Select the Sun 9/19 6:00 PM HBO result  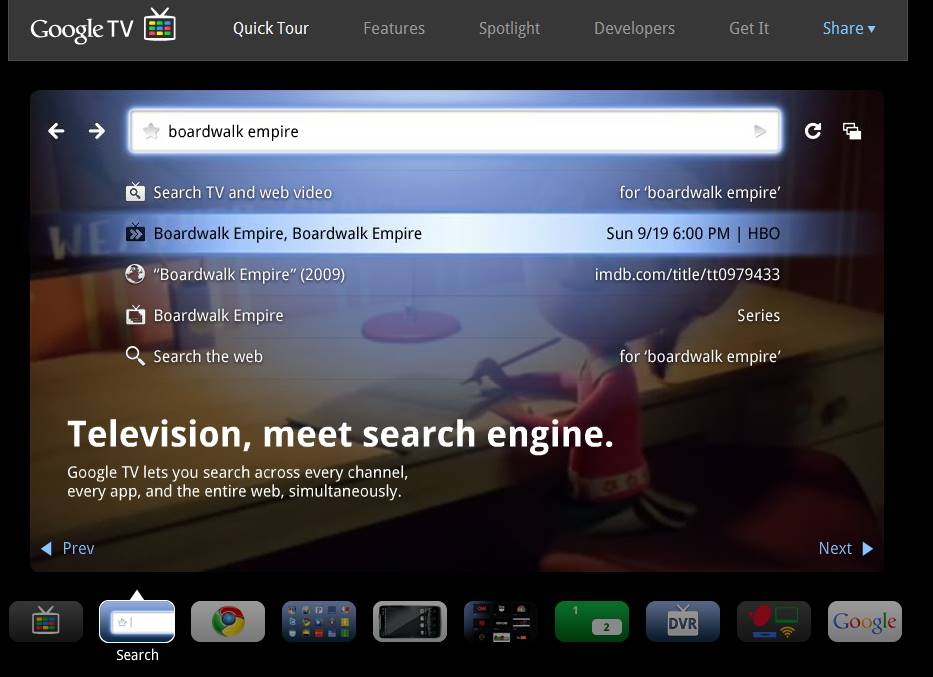tap(453, 233)
